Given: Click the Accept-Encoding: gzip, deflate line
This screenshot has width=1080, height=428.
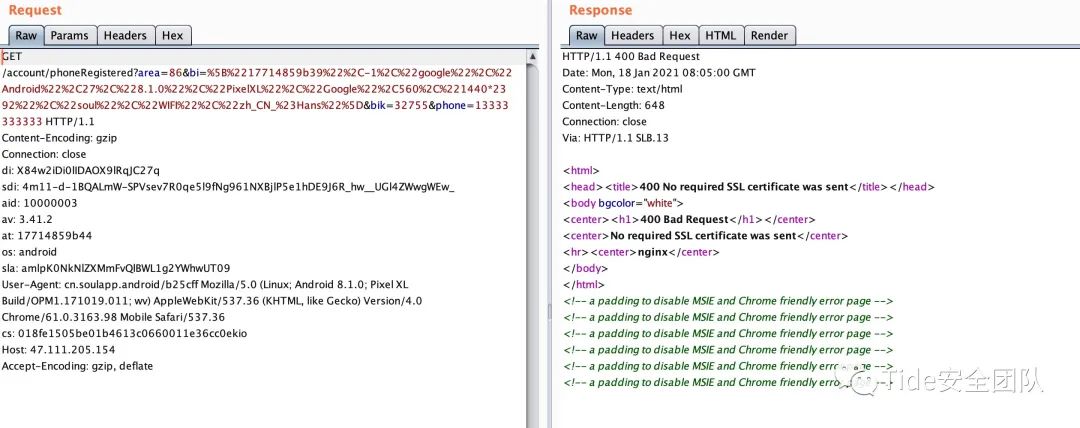Looking at the screenshot, I should pos(77,366).
